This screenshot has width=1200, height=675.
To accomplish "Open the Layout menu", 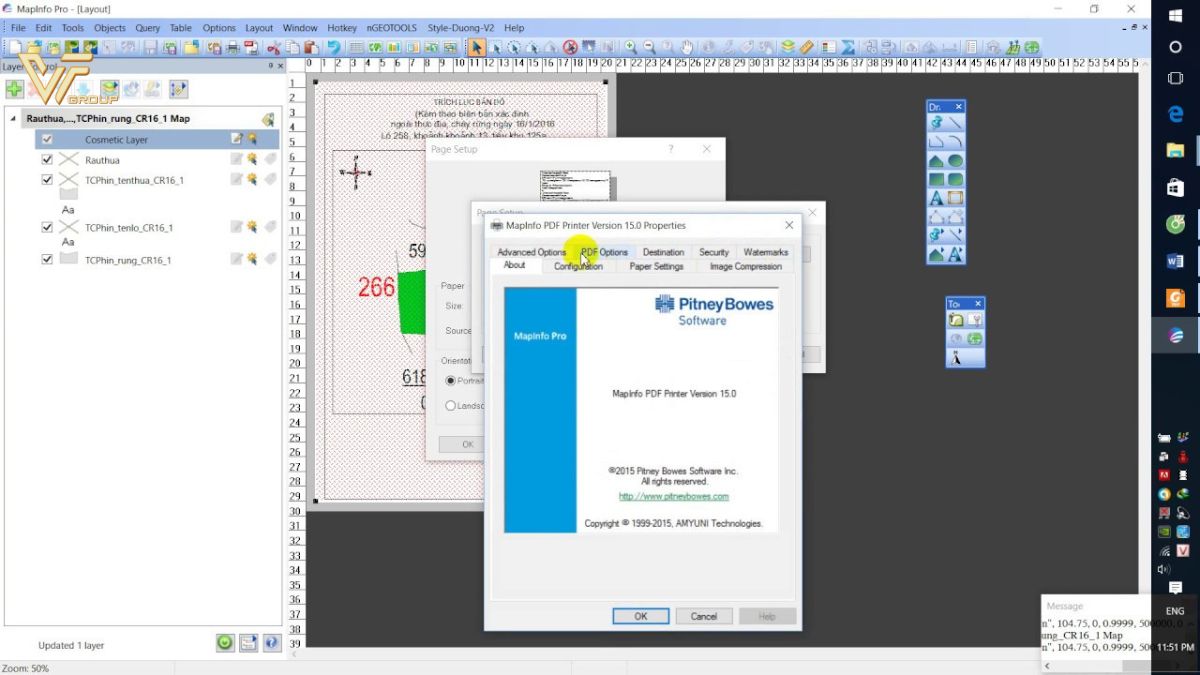I will coord(259,28).
